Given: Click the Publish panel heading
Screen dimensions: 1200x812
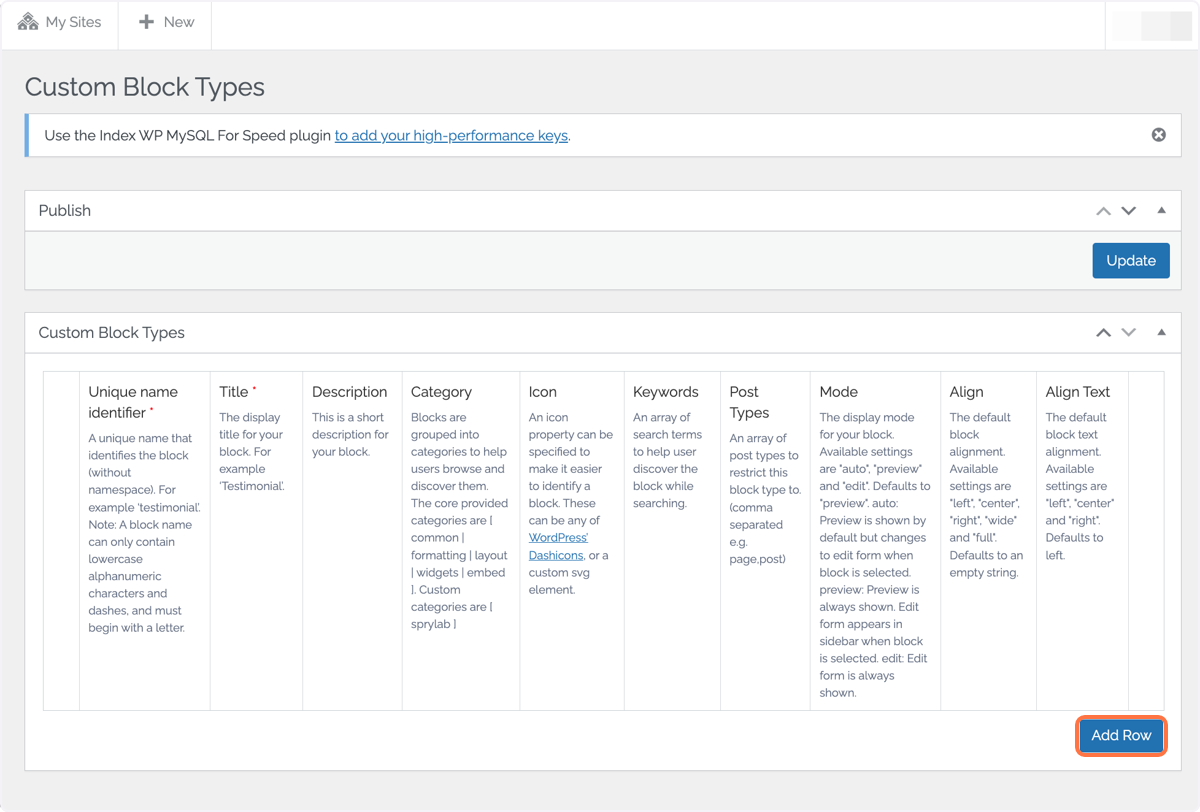Looking at the screenshot, I should coord(65,211).
